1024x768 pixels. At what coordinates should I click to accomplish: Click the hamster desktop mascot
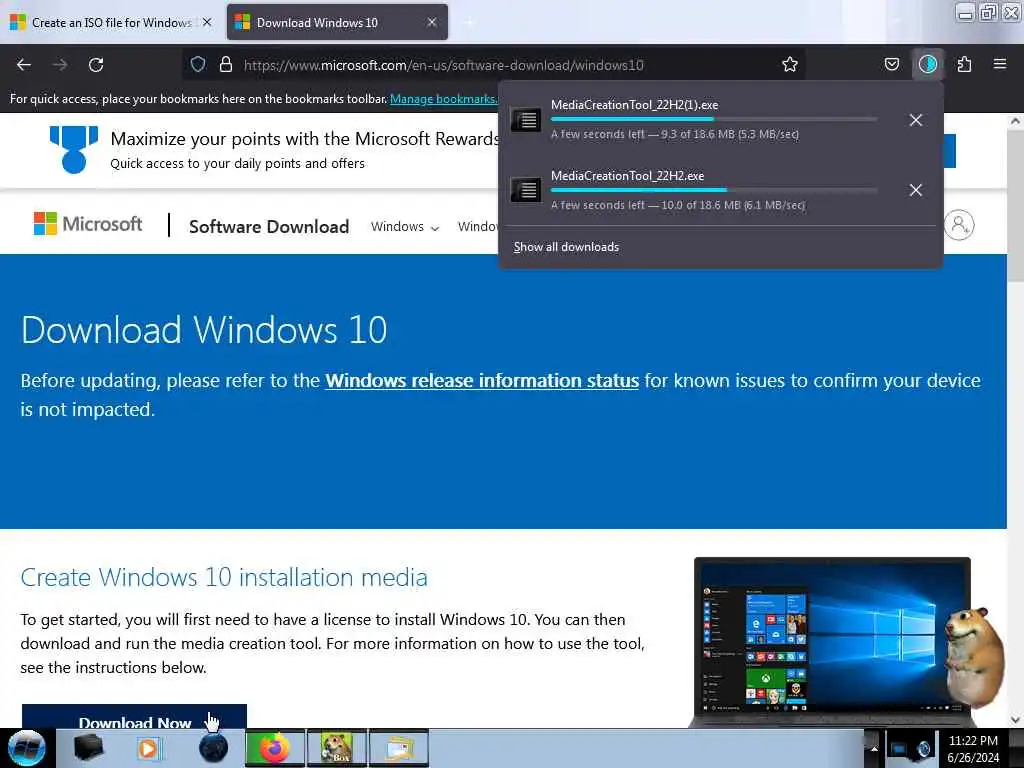(x=975, y=656)
